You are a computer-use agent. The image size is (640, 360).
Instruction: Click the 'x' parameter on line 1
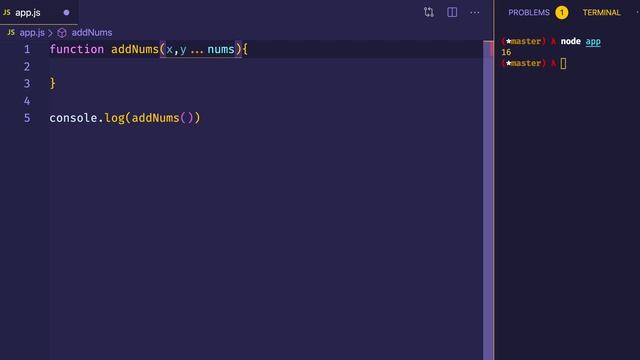(169, 50)
